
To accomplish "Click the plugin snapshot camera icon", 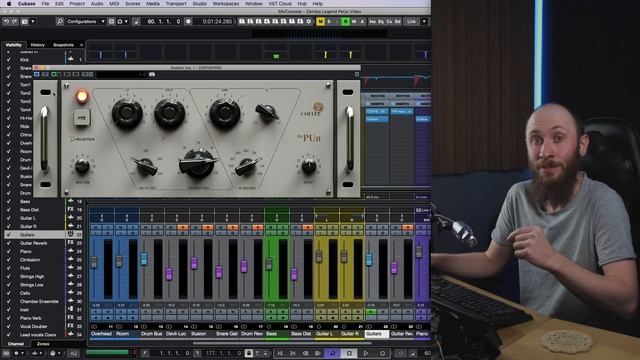I will (x=152, y=74).
